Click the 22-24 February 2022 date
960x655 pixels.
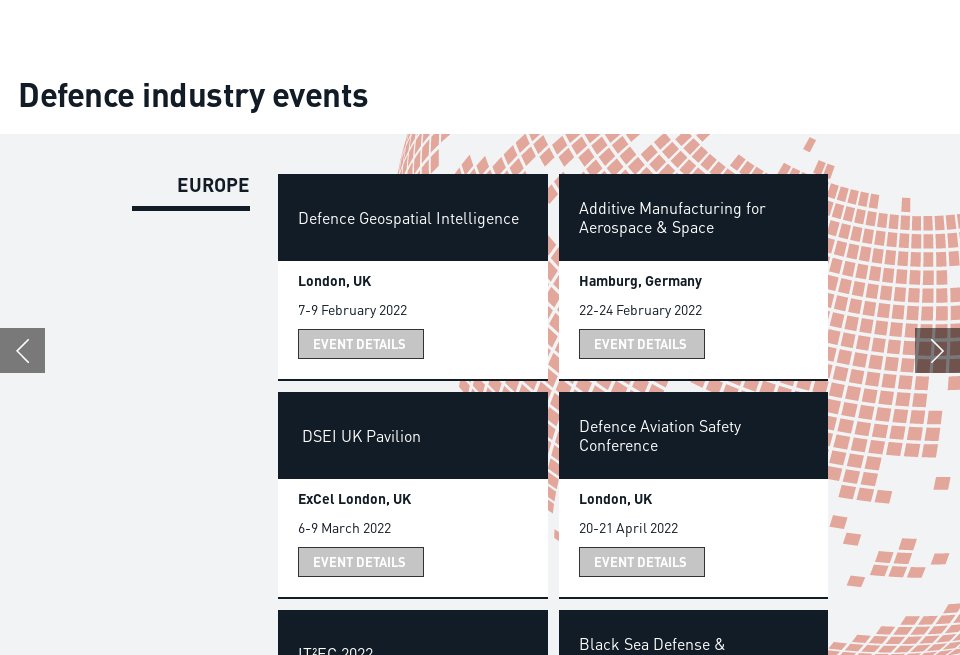640,310
